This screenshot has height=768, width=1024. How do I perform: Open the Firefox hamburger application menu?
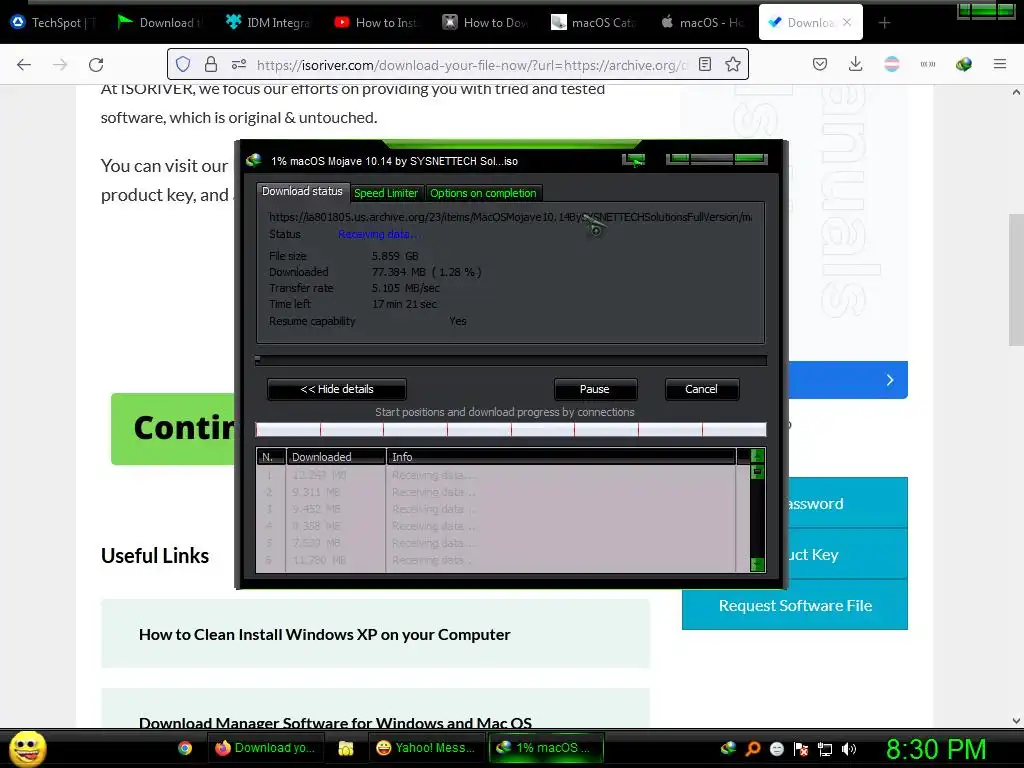tap(999, 64)
